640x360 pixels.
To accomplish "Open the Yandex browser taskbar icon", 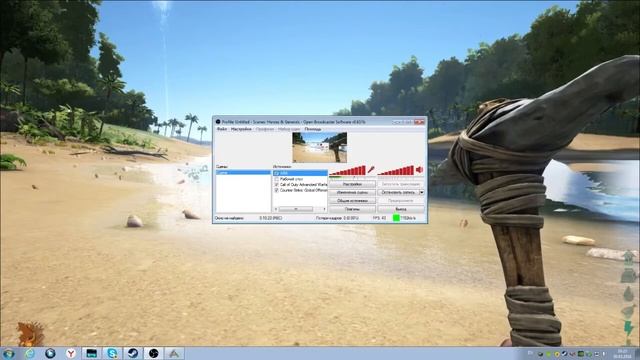I will [71, 353].
